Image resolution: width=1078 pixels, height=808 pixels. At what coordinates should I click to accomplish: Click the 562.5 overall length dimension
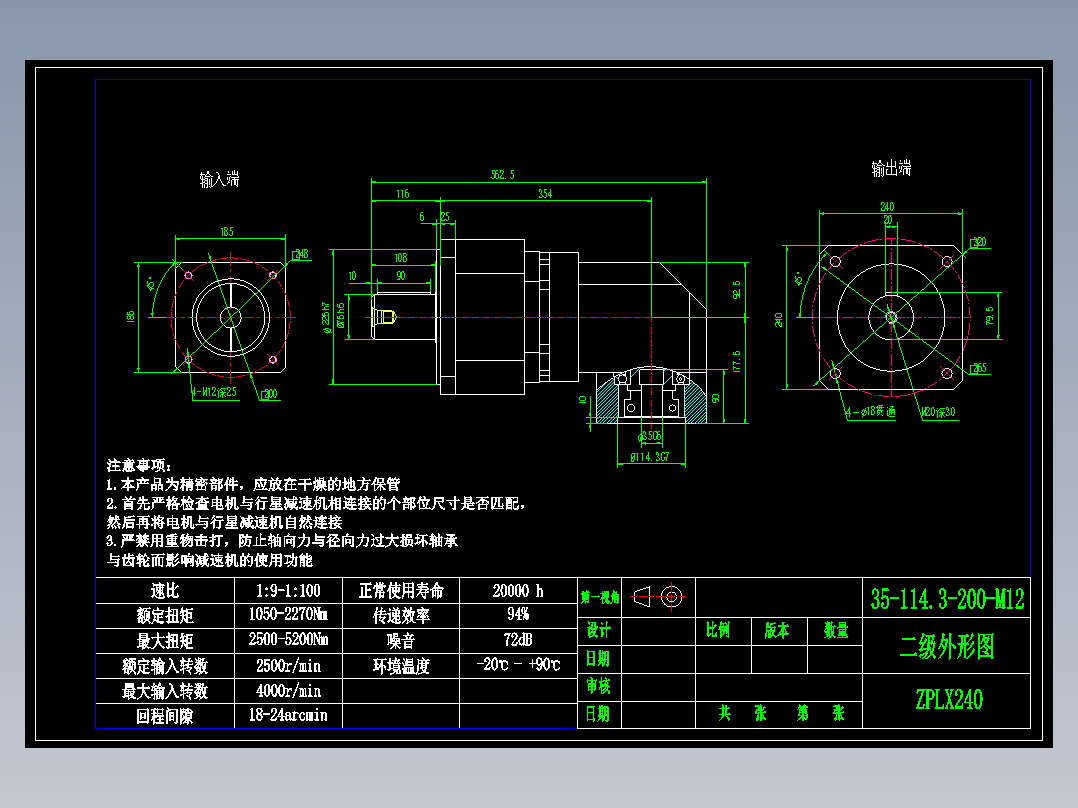pyautogui.click(x=504, y=172)
